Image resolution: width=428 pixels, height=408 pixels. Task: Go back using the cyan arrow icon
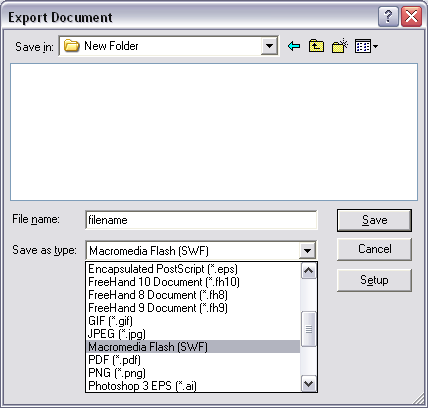pyautogui.click(x=294, y=46)
